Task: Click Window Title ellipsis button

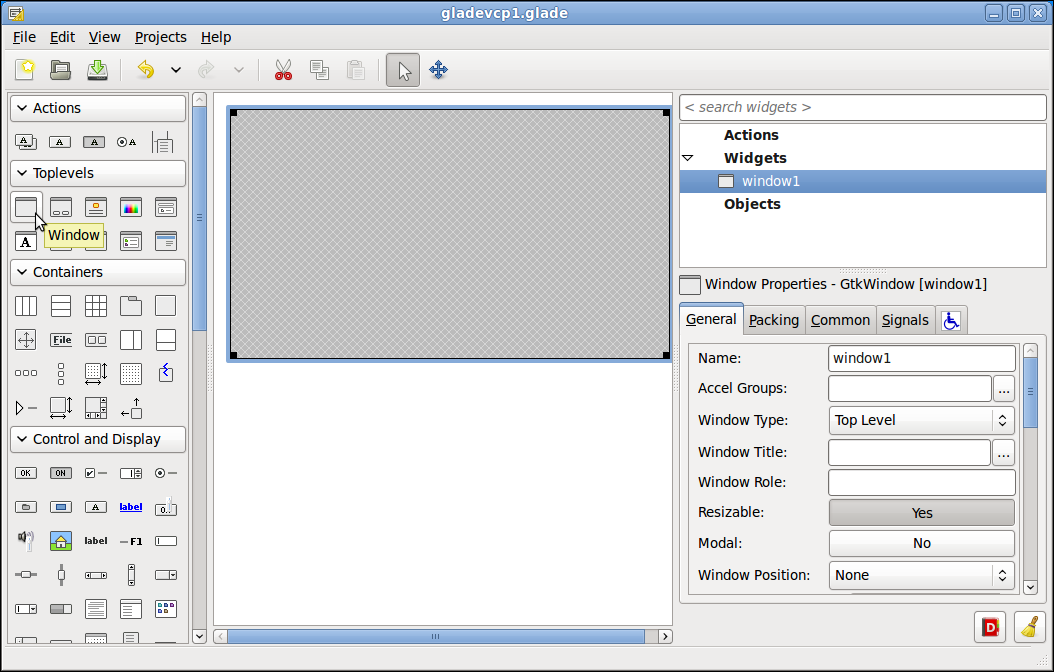Action: [x=1003, y=453]
